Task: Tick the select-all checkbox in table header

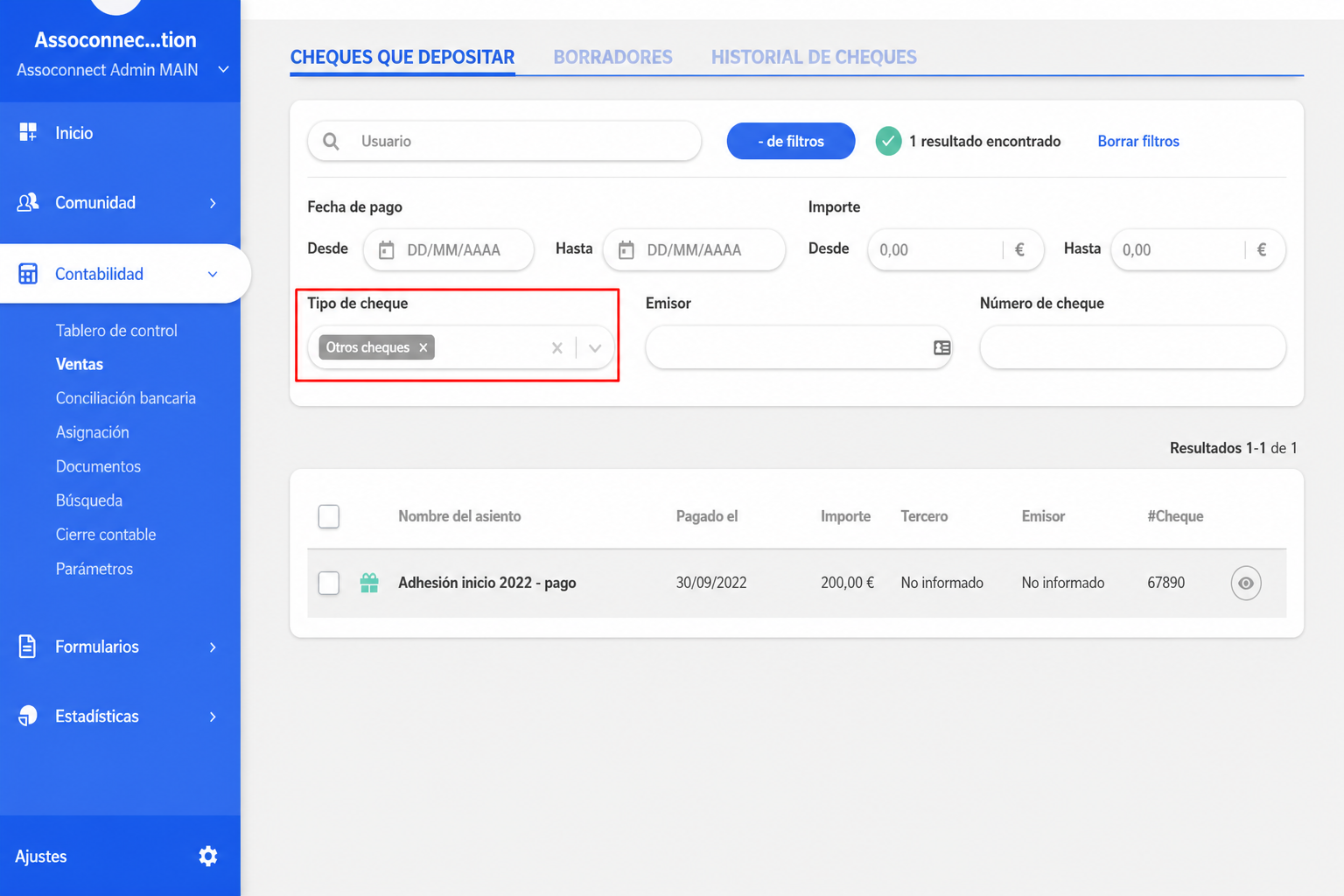Action: tap(329, 516)
